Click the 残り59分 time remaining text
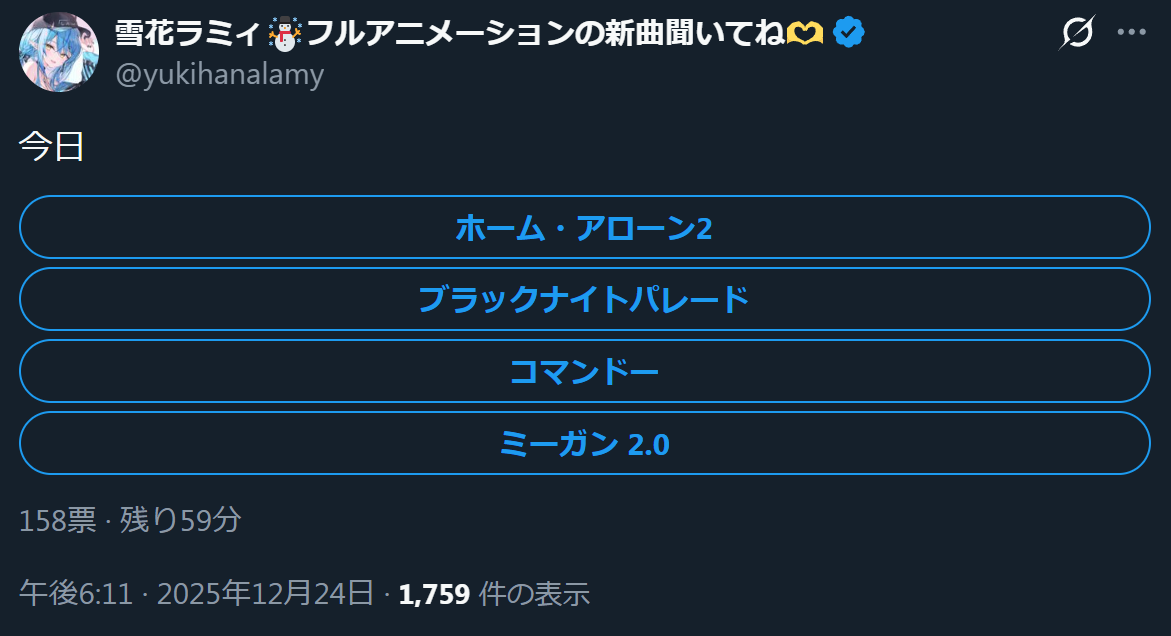This screenshot has width=1171, height=636. coord(180,520)
